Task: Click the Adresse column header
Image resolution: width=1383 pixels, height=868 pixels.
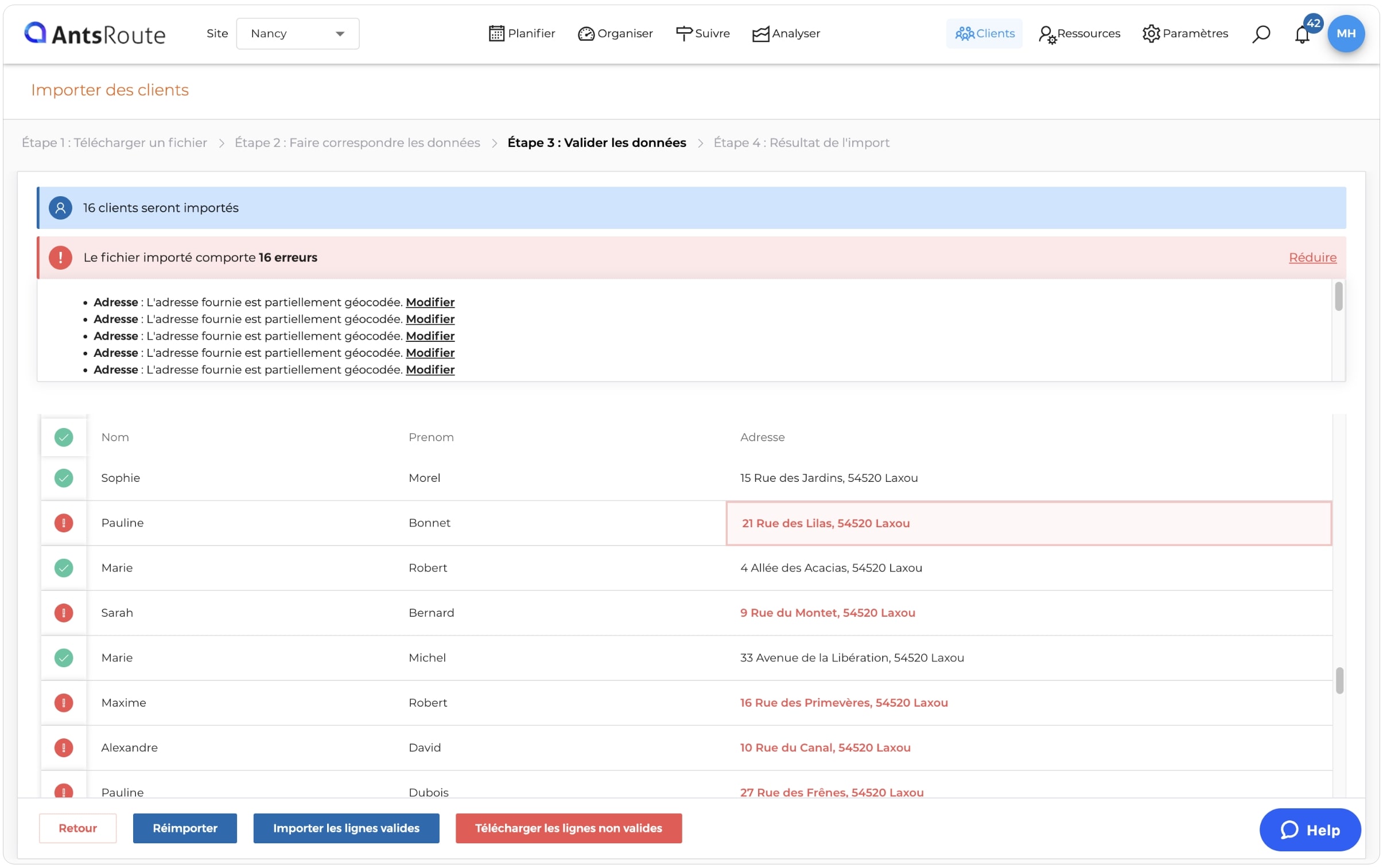Action: coord(762,438)
